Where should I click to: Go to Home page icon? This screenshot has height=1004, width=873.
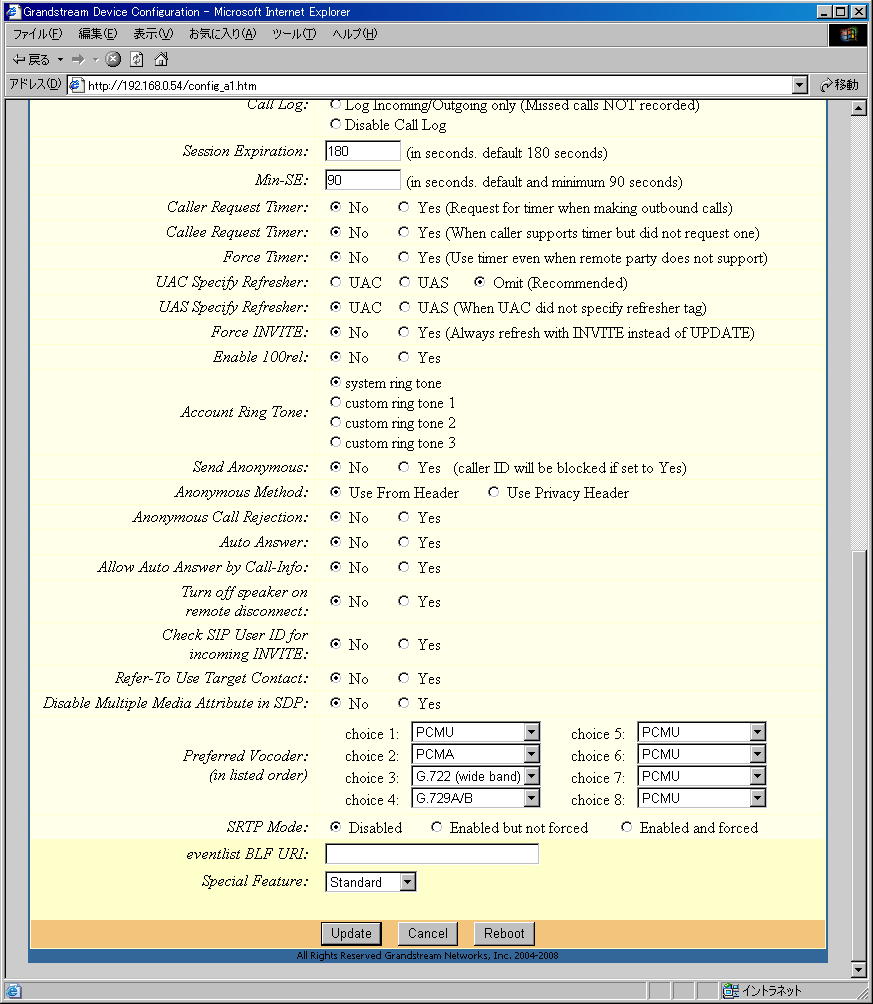click(160, 59)
